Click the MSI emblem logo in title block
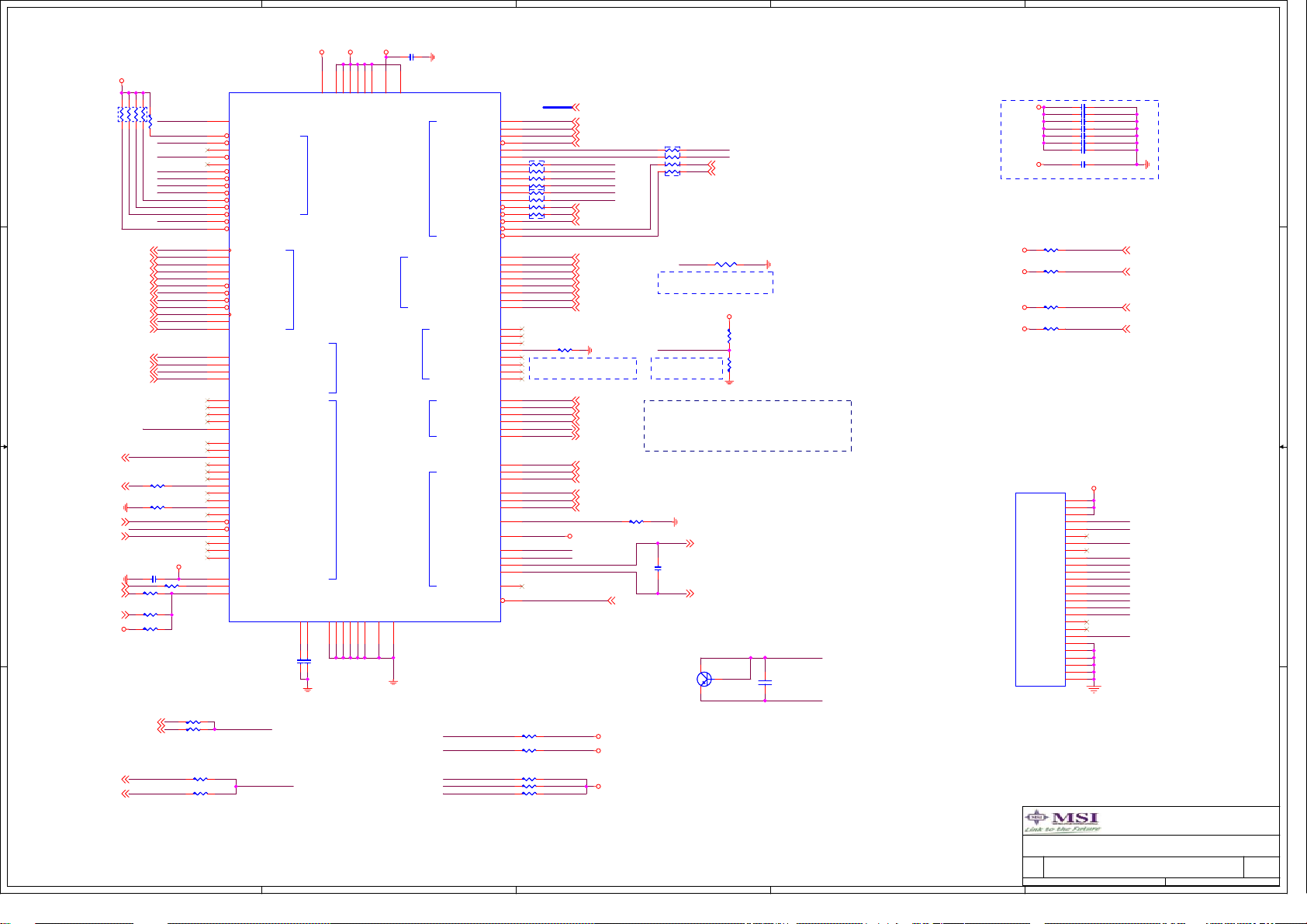This screenshot has width=1307, height=924. pos(1036,818)
